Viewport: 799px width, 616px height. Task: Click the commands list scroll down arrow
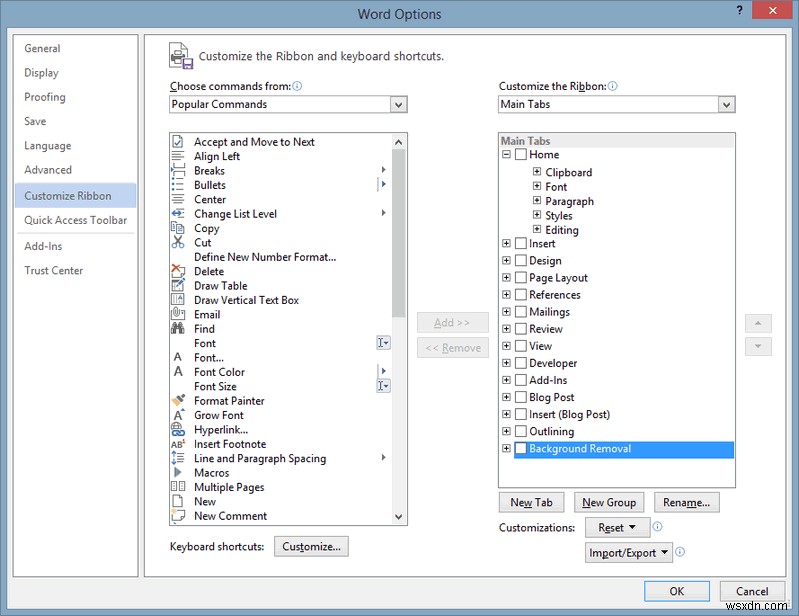pos(398,517)
